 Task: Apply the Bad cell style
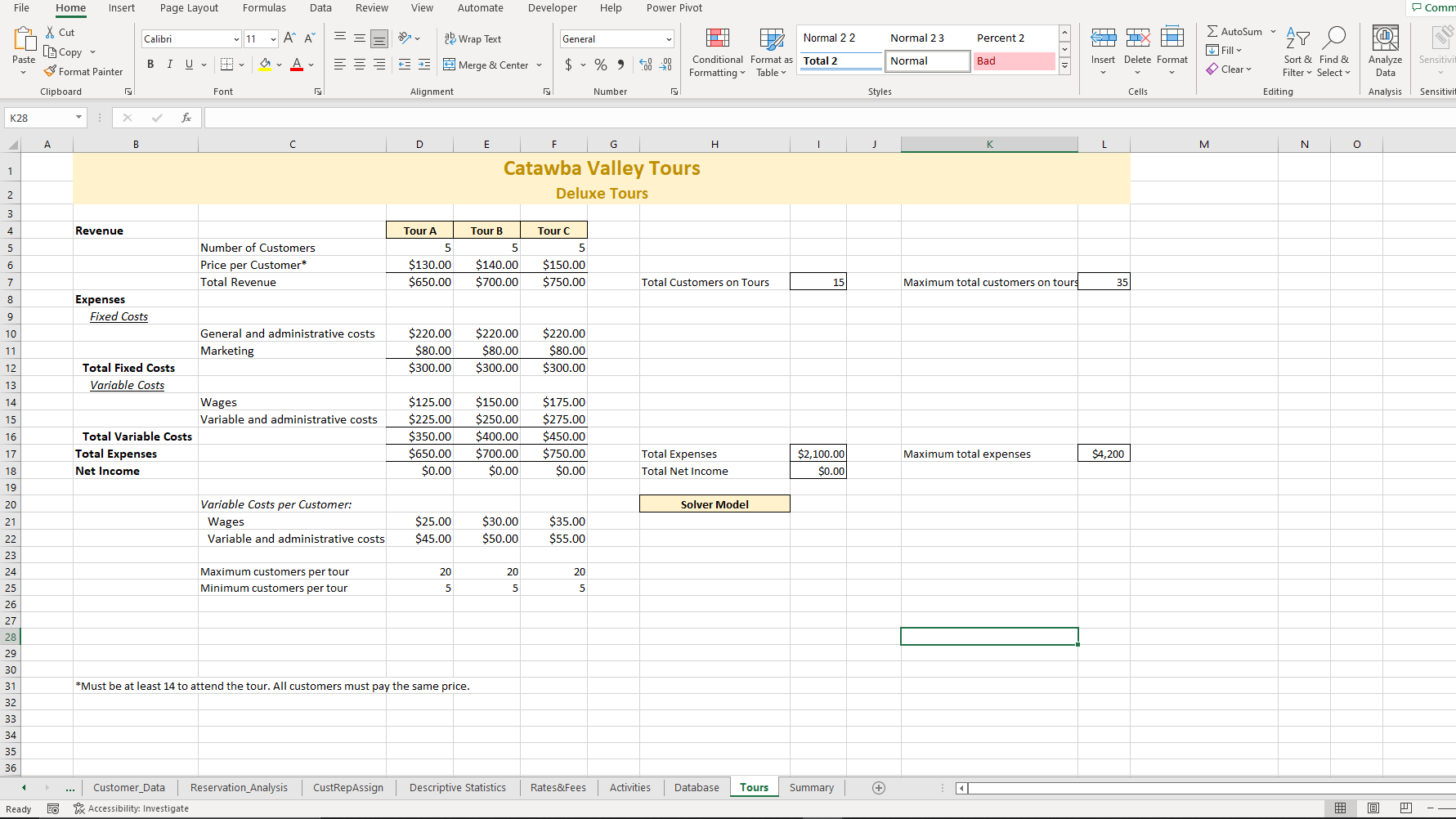[1015, 60]
